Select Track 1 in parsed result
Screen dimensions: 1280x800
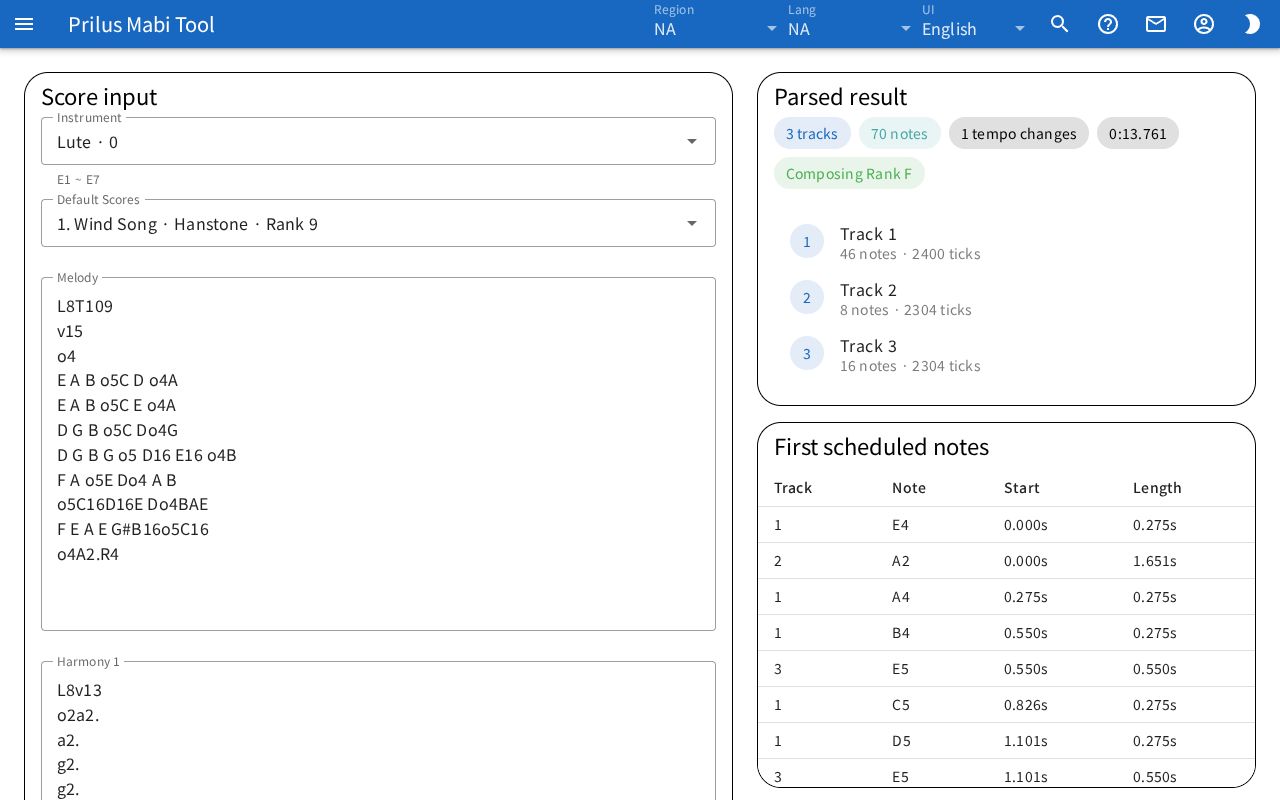pyautogui.click(x=1006, y=242)
